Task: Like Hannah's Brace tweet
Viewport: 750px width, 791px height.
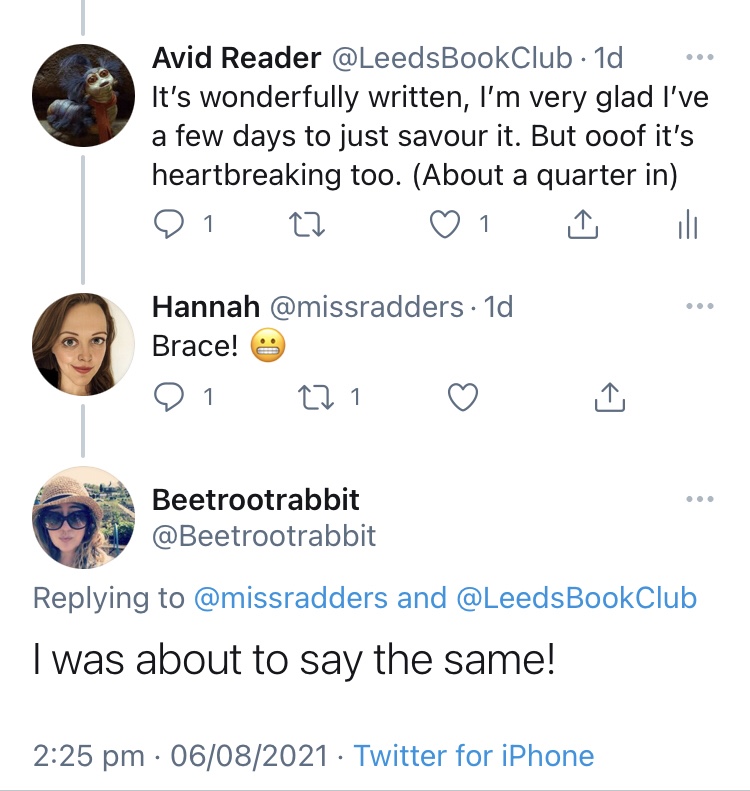Action: coord(461,398)
